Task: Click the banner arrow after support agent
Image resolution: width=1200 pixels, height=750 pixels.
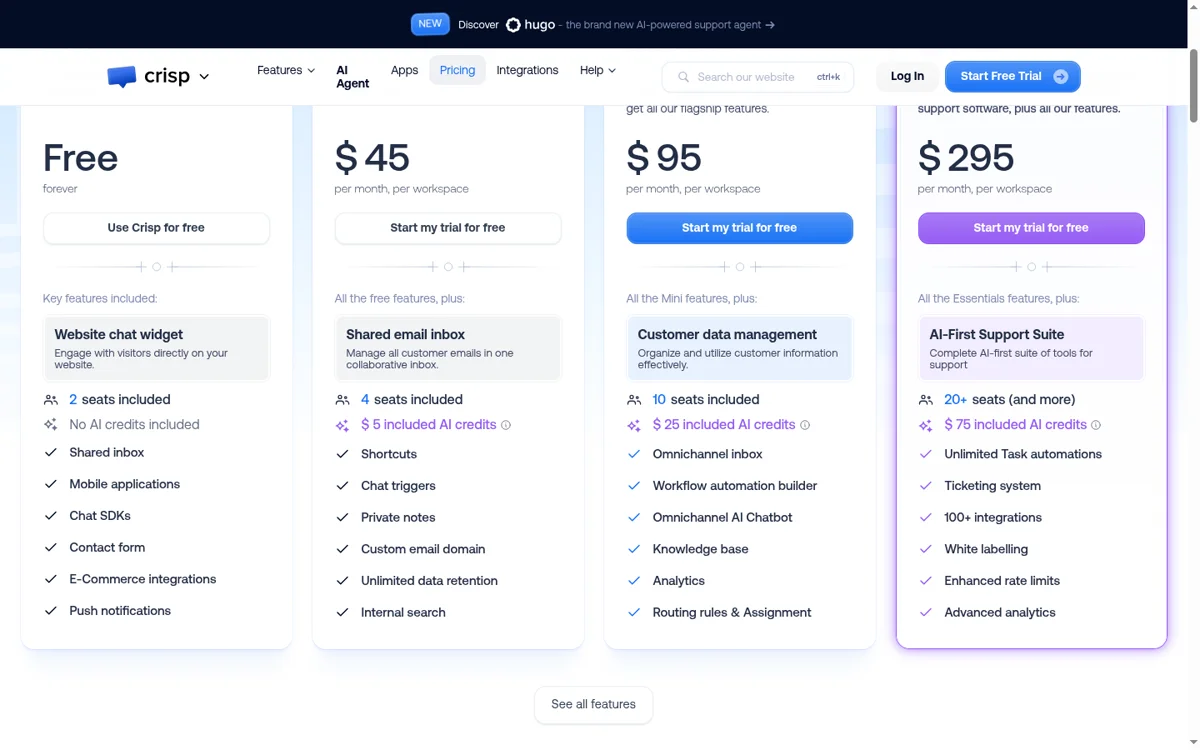Action: coord(769,25)
